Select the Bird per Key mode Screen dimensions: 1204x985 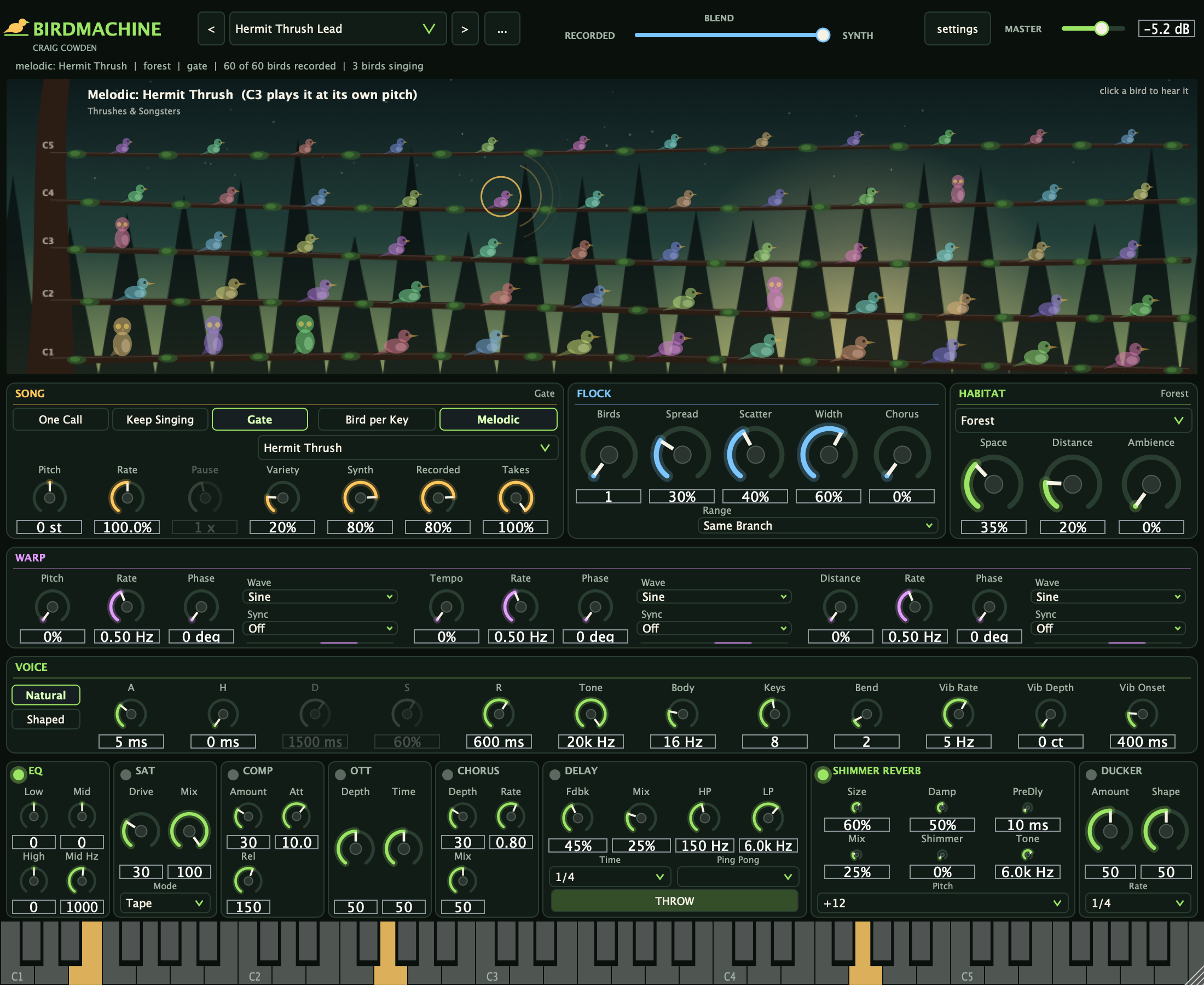[377, 419]
